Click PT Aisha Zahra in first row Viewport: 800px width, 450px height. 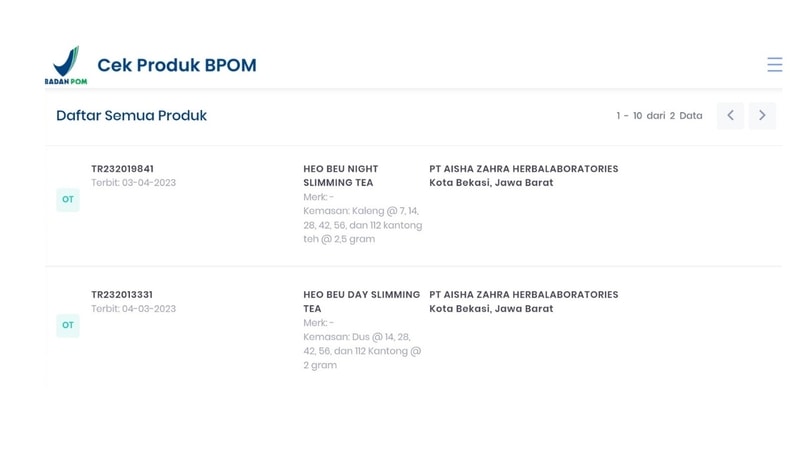[x=523, y=169]
